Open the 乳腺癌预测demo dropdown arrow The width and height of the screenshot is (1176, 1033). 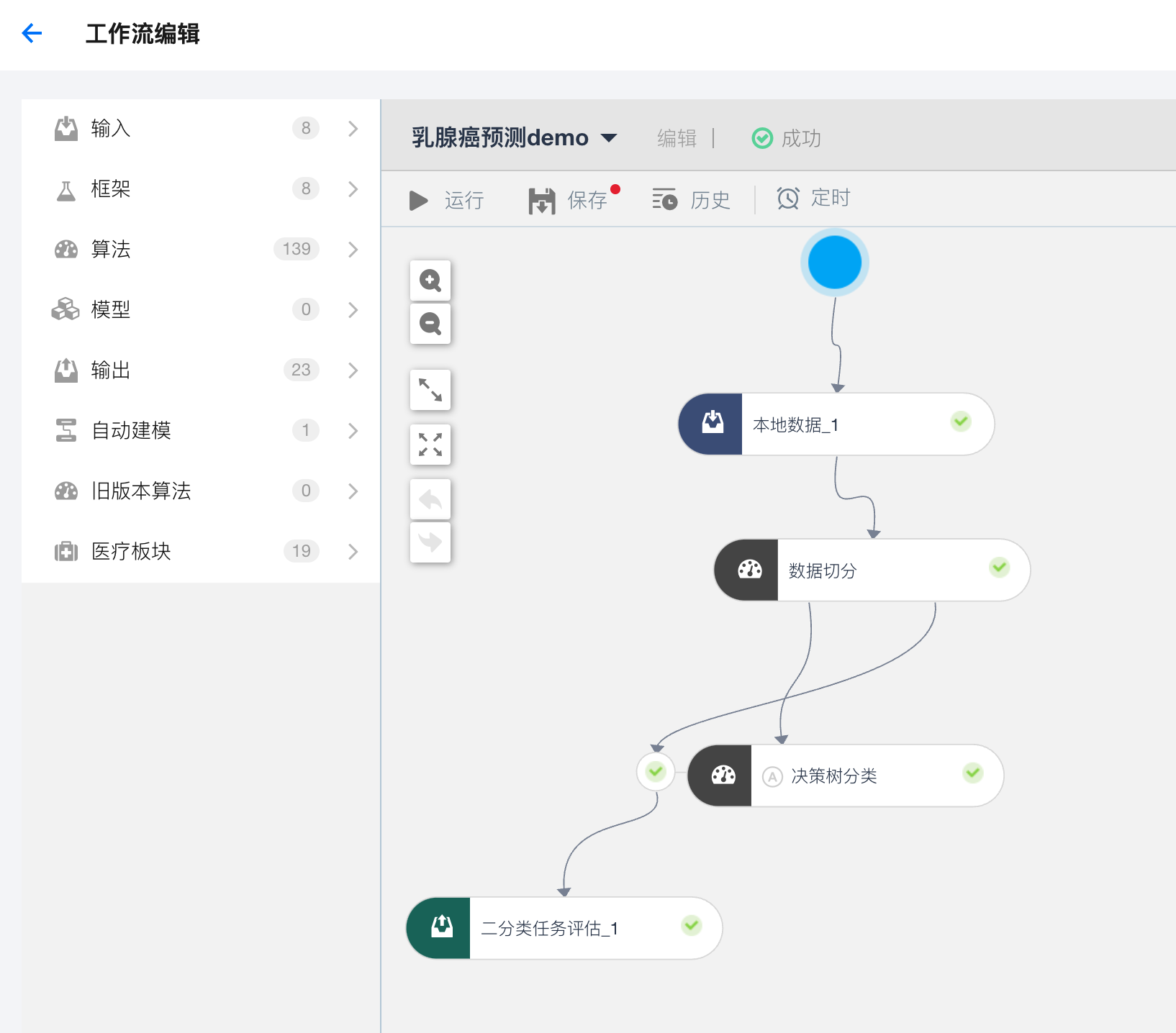tap(609, 138)
